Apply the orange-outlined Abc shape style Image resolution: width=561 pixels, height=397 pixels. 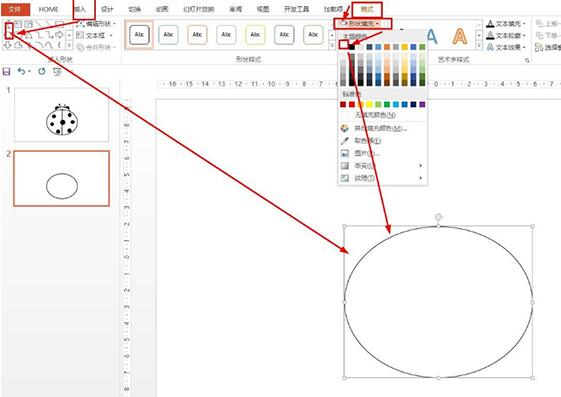(x=197, y=35)
